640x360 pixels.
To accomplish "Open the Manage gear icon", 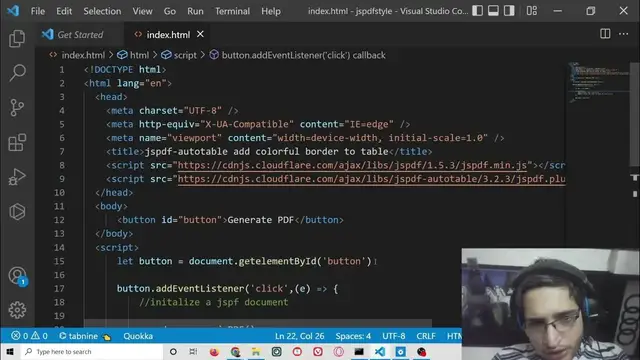I will pos(17,310).
